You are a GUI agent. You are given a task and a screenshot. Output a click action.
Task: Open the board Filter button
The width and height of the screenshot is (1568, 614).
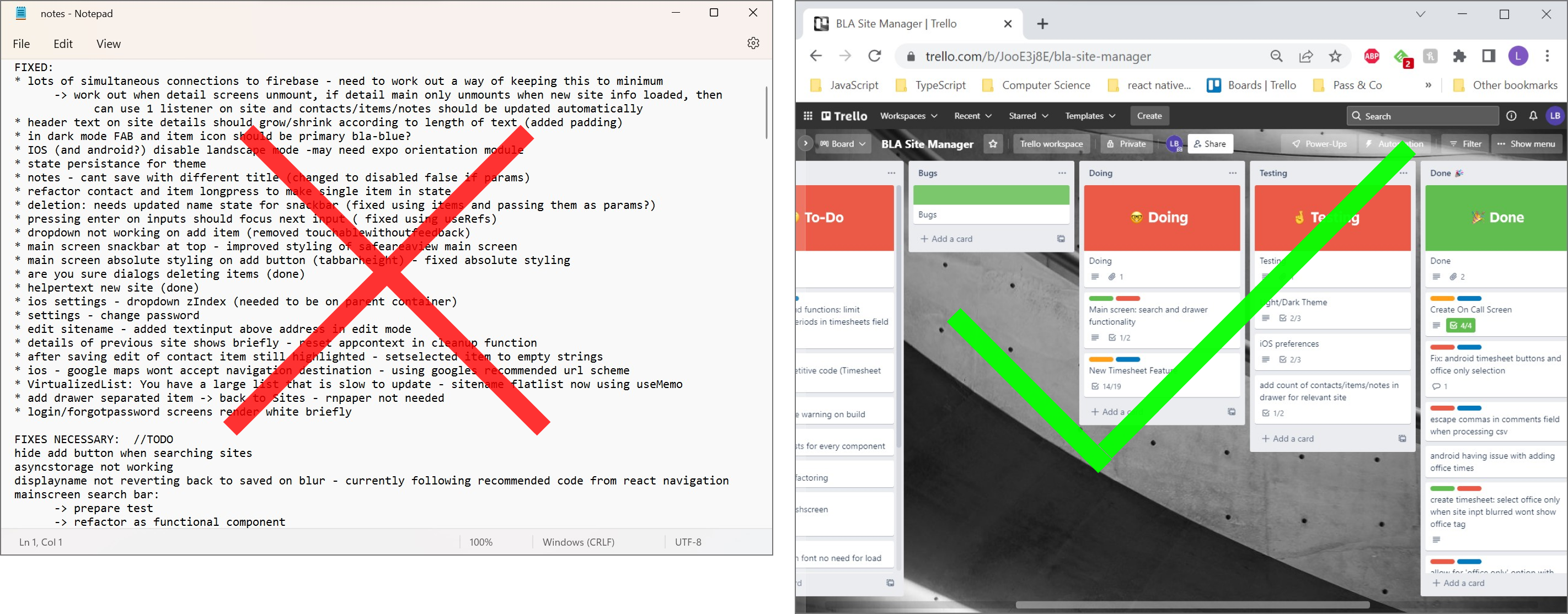pyautogui.click(x=1464, y=144)
